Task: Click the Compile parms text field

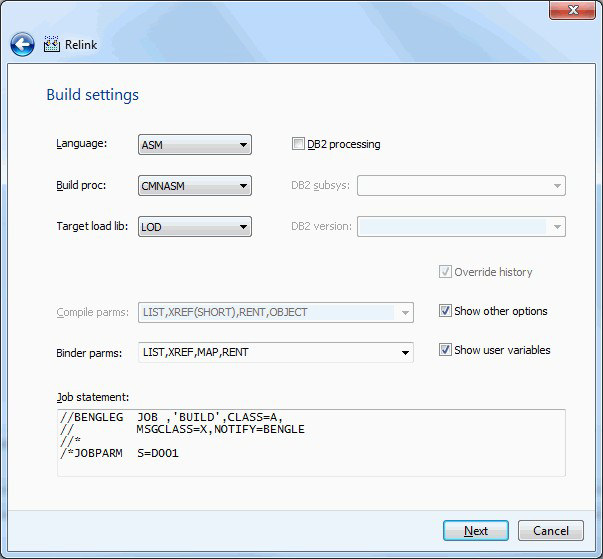Action: (268, 313)
